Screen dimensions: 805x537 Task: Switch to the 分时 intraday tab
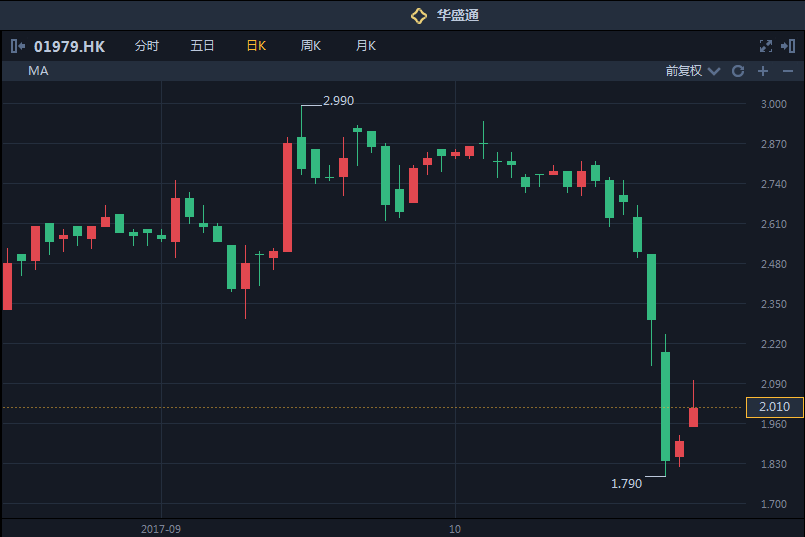[x=147, y=46]
